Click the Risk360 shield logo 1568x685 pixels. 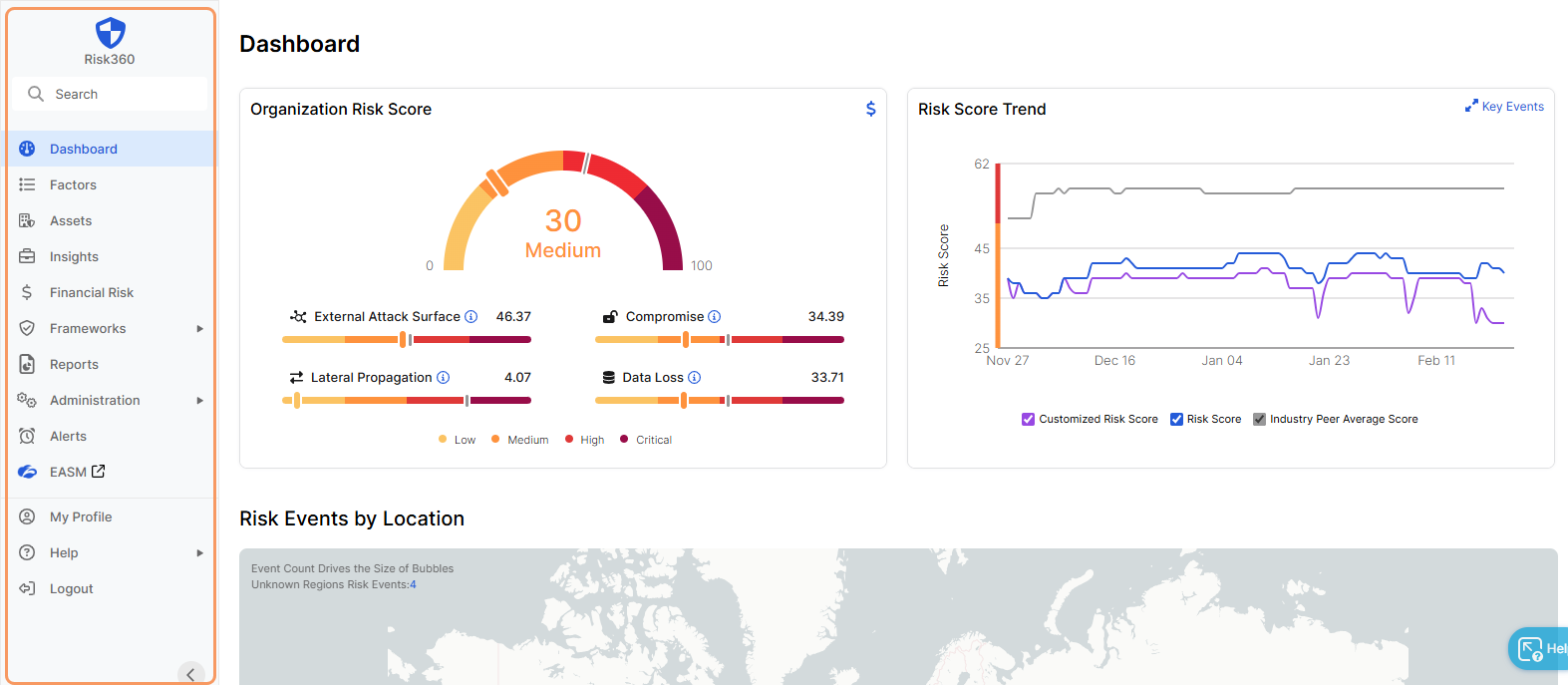[110, 33]
